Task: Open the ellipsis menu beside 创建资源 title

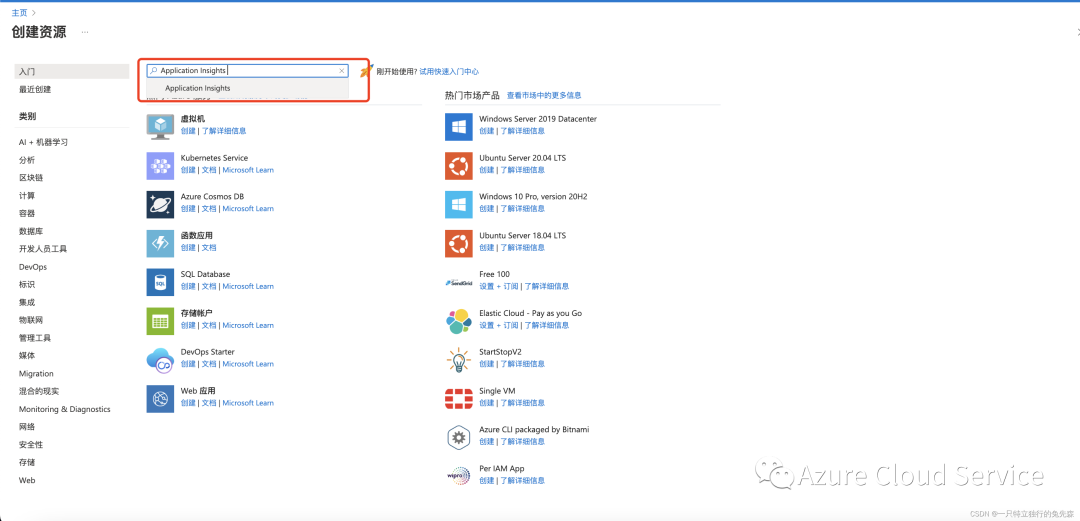Action: (x=85, y=32)
